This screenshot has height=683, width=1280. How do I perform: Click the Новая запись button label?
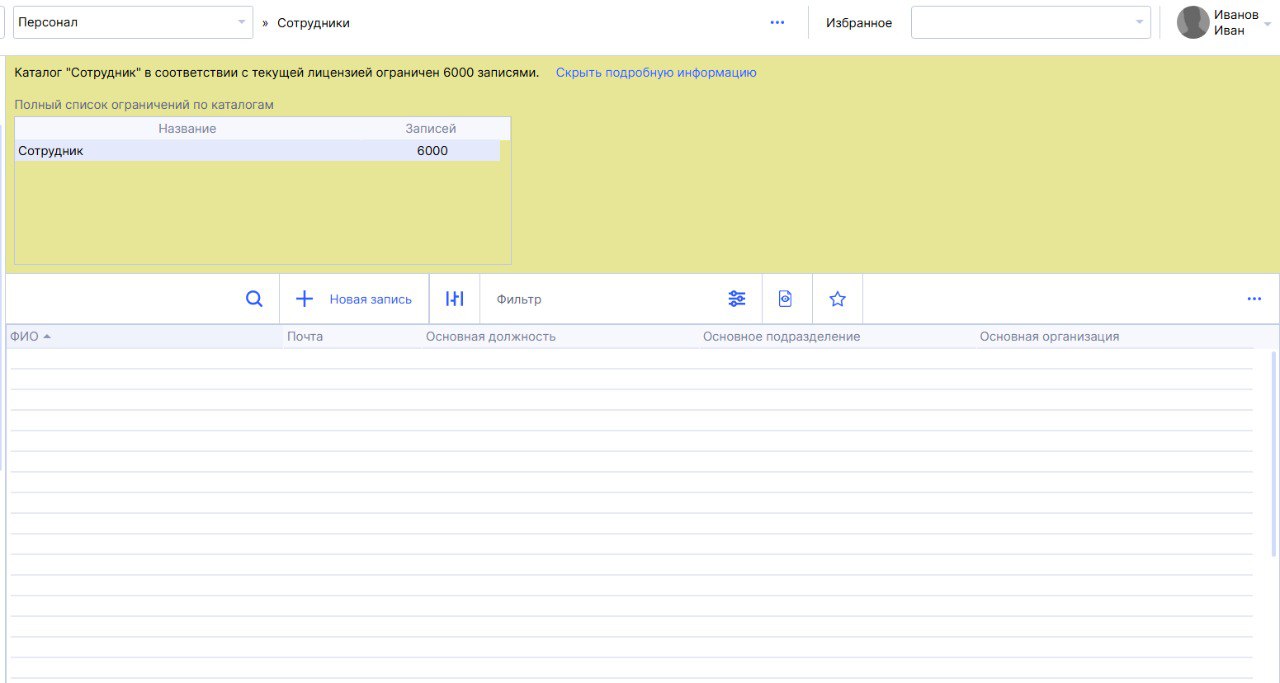pos(370,299)
